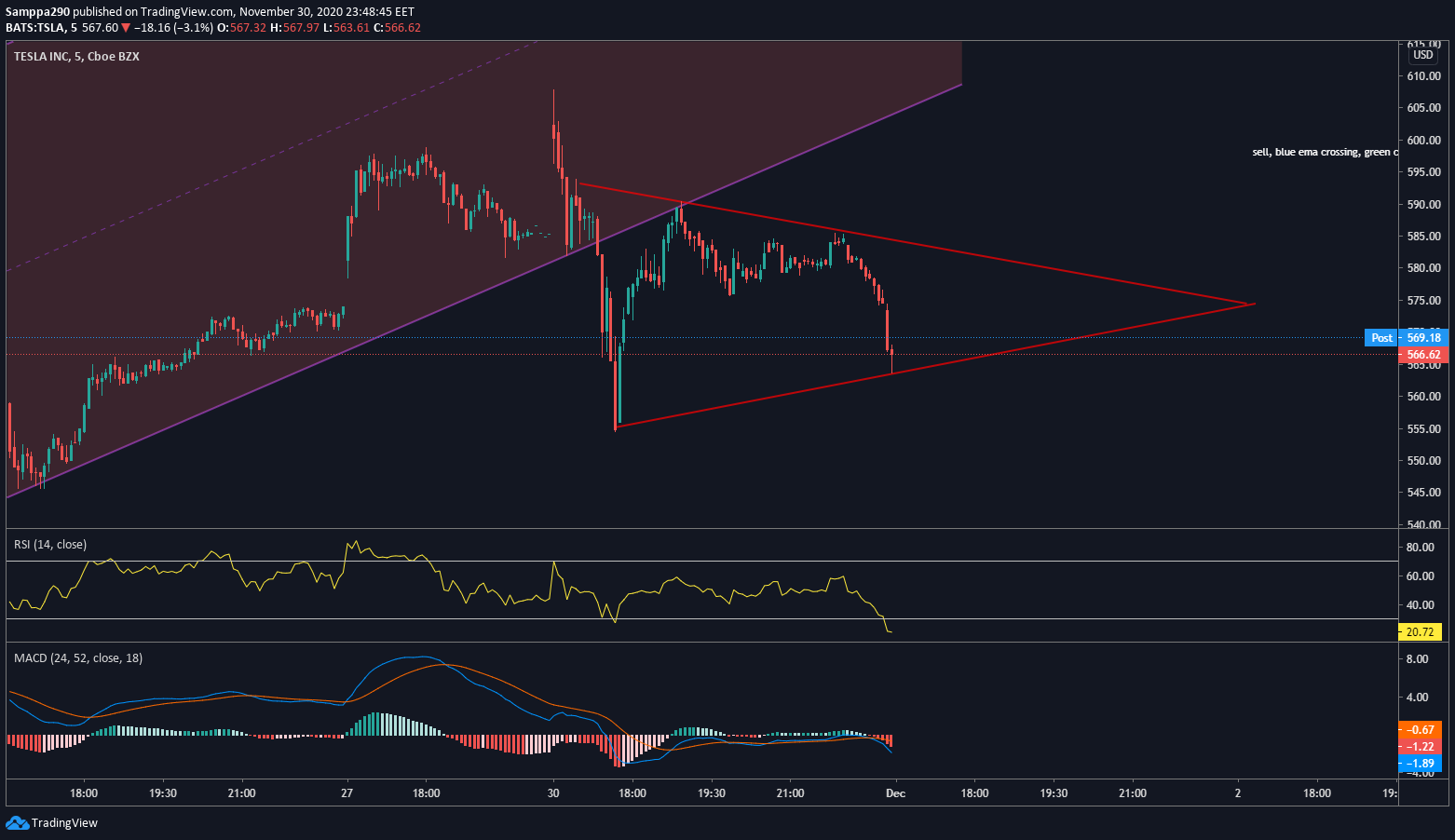Click the 'sell, blue ema crossing' annotation text
Viewport: 1455px width, 840px height.
tap(1325, 152)
